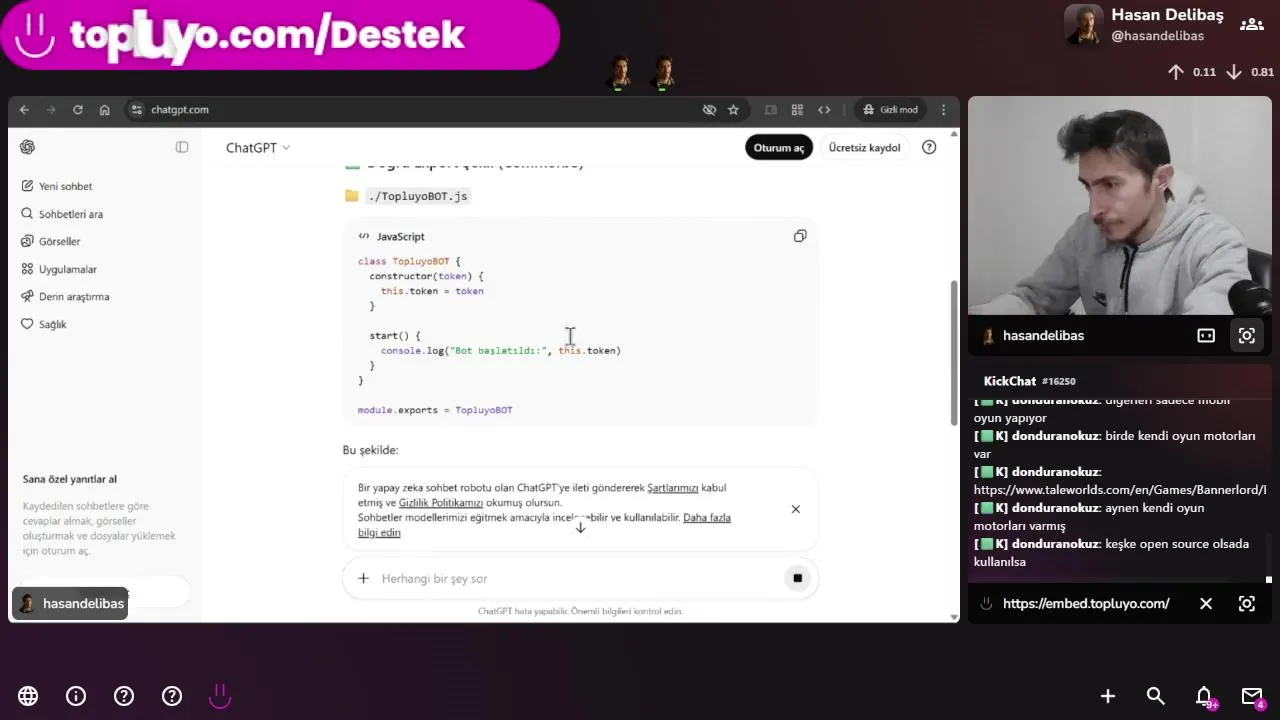Click the ./TopluyoBOT.js file name
Viewport: 1280px width, 720px height.
click(x=418, y=196)
